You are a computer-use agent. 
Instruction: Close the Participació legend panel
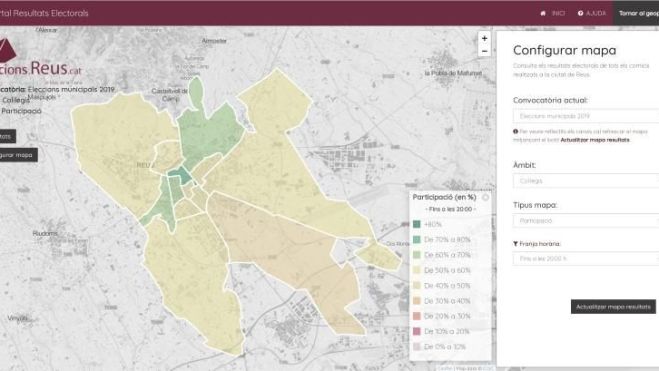[x=485, y=197]
